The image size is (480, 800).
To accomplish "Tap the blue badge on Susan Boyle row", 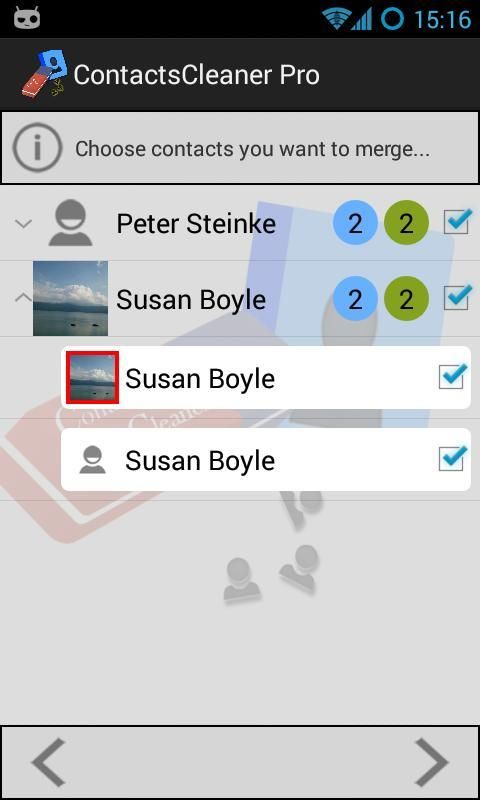I will (355, 298).
